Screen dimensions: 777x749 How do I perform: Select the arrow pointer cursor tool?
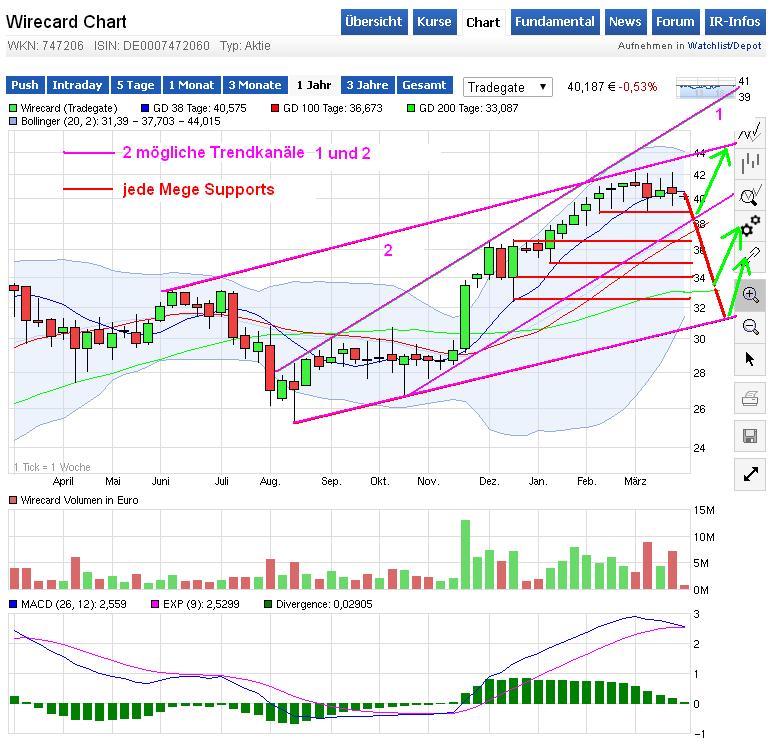point(750,359)
